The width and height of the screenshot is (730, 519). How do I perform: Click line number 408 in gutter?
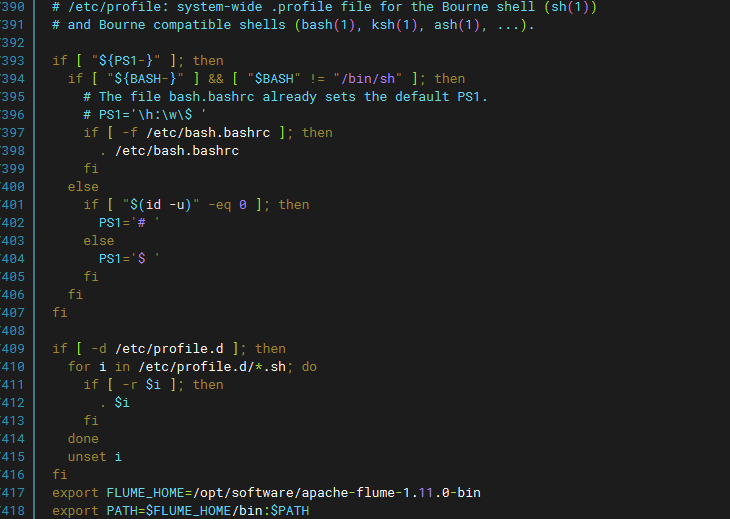pyautogui.click(x=13, y=331)
